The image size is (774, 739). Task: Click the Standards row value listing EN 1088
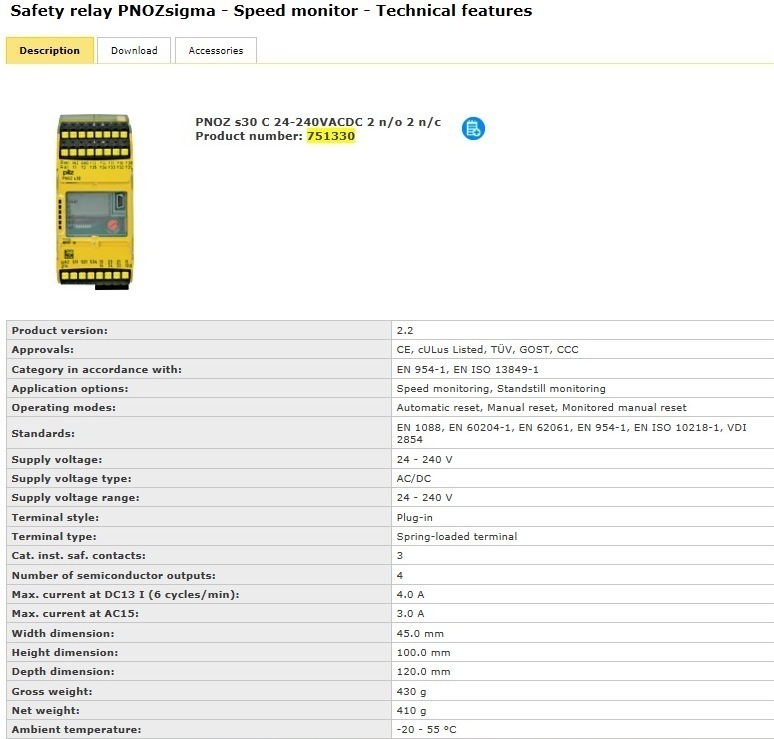571,433
